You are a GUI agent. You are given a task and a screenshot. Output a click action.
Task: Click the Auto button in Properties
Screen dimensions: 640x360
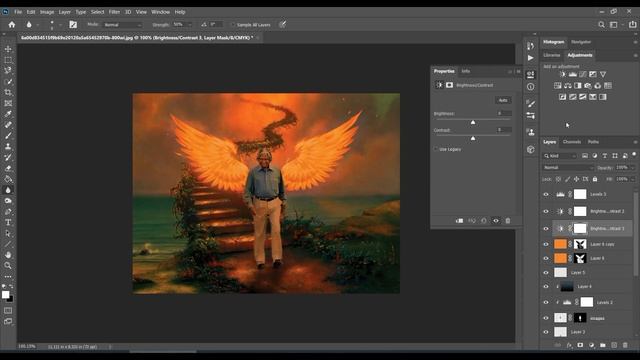tap(503, 100)
